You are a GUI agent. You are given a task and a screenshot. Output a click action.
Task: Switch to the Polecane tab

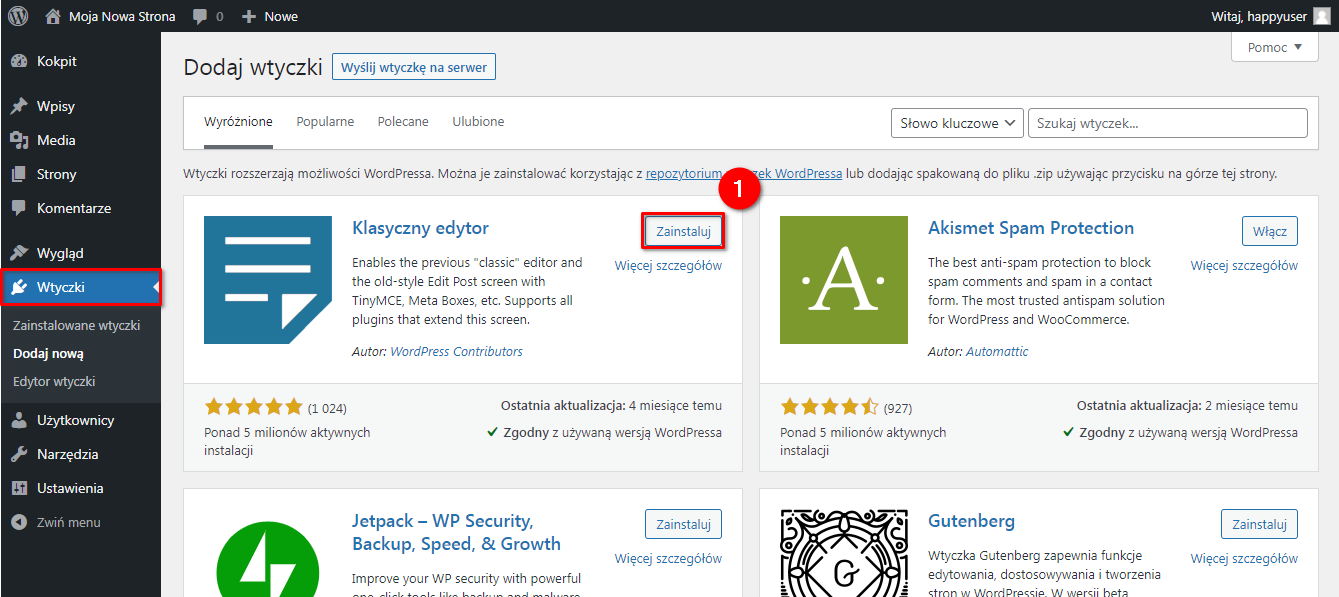(x=403, y=122)
